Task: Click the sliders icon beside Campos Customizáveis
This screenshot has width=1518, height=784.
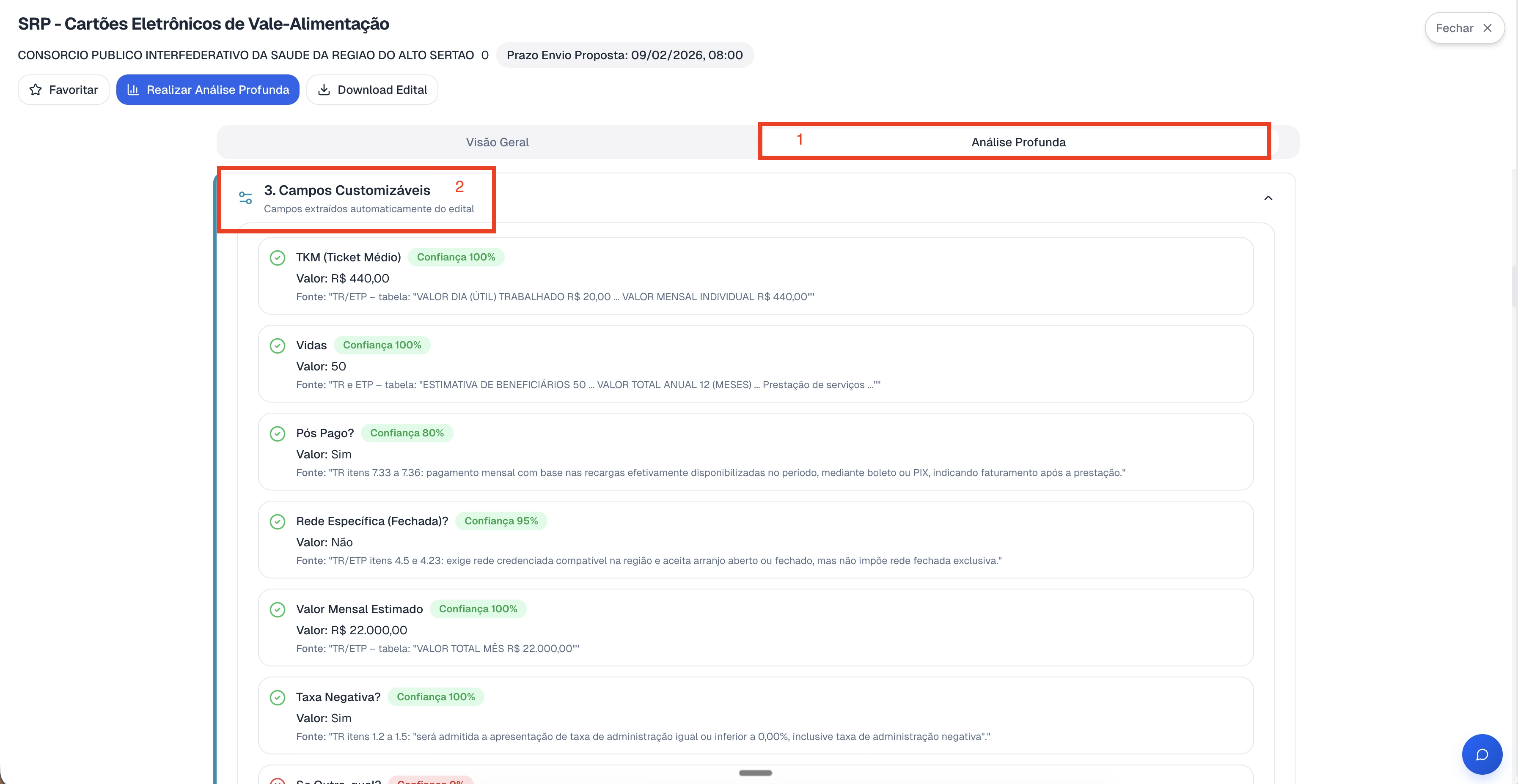Action: point(245,197)
